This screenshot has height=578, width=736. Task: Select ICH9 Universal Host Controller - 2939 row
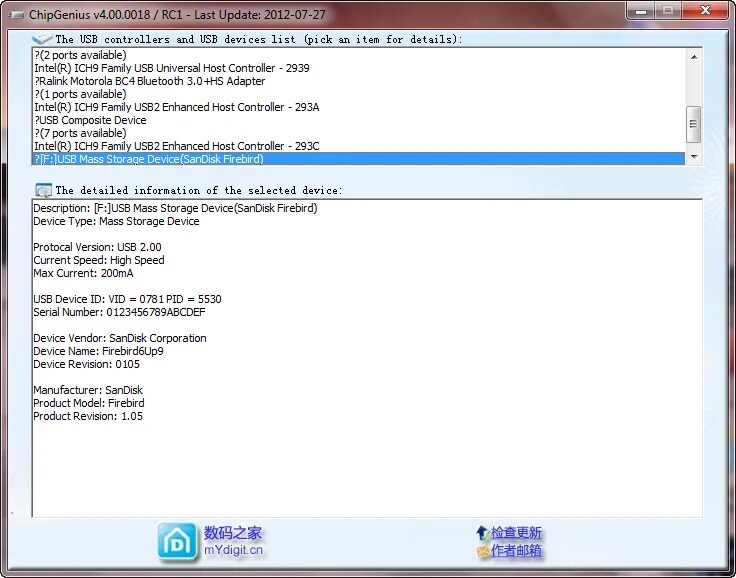(359, 68)
